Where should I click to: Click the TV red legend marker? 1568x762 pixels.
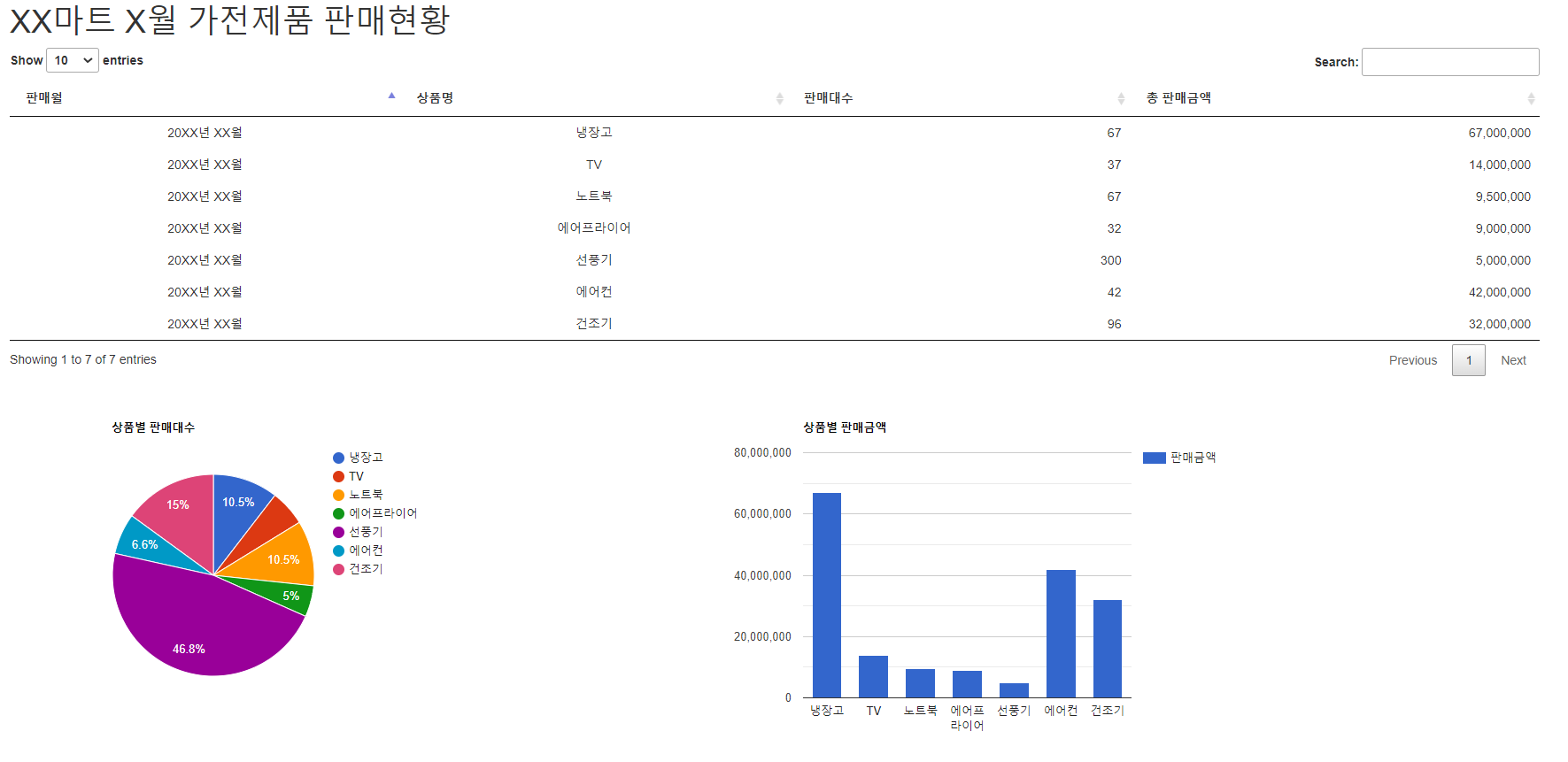[338, 476]
